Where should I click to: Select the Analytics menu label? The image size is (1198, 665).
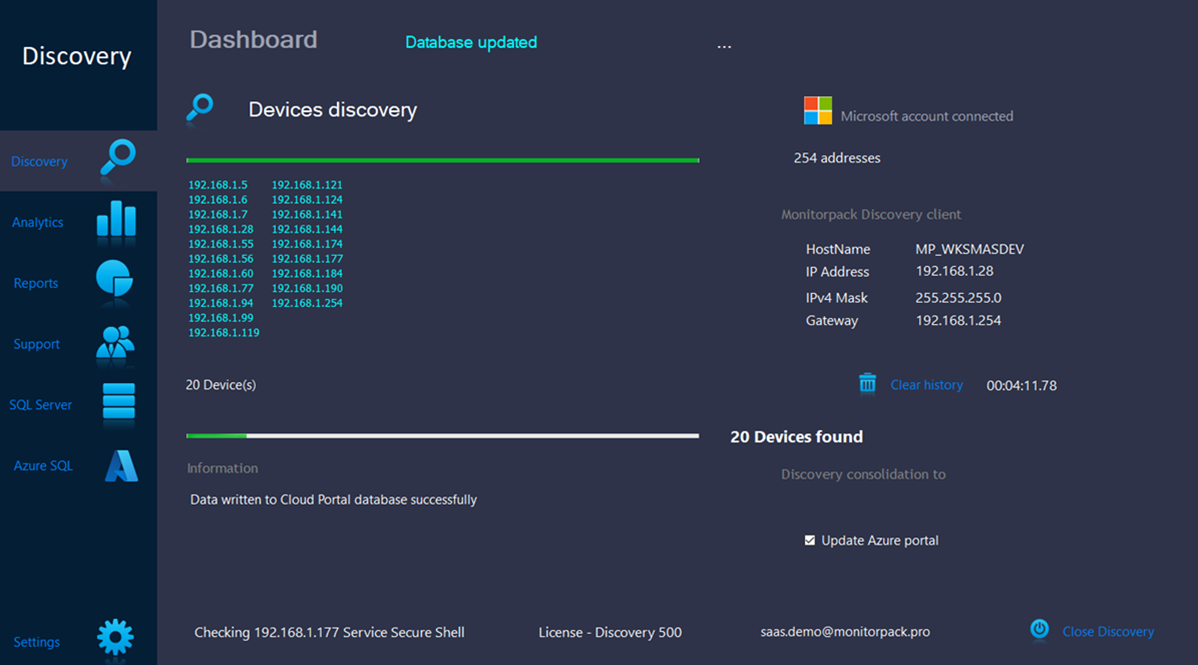coord(38,222)
